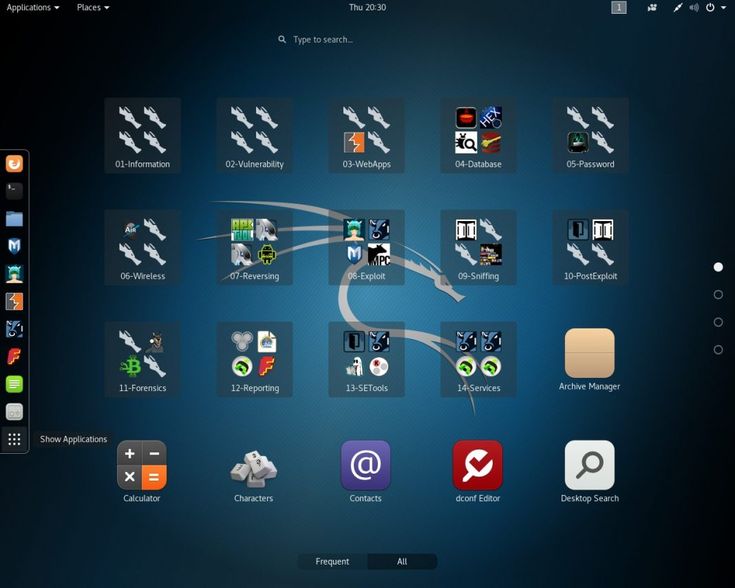Launch the web browser from the dock
The image size is (735, 588).
coord(14,164)
